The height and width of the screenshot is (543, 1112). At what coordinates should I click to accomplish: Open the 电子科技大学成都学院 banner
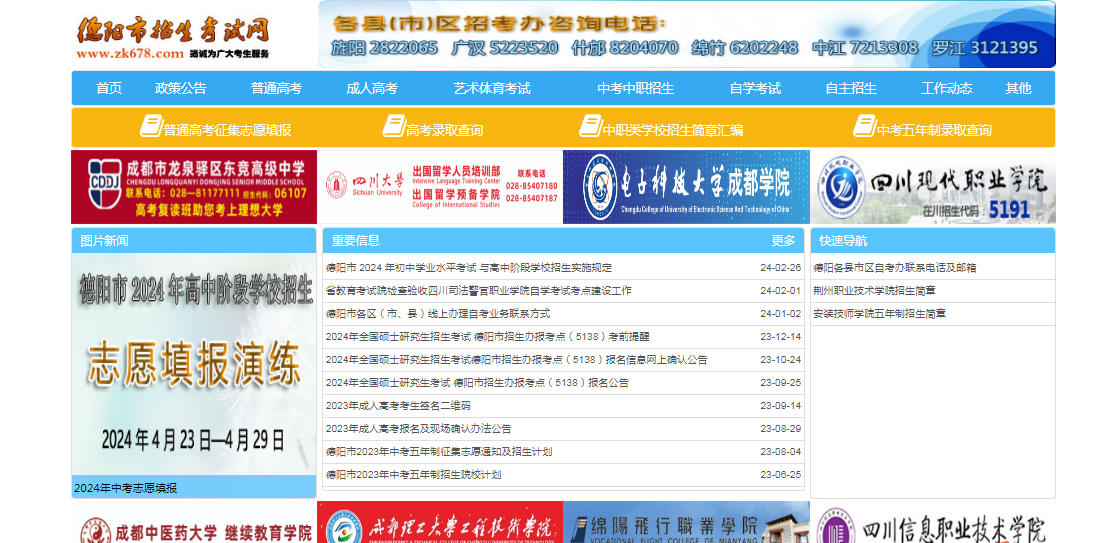(686, 187)
